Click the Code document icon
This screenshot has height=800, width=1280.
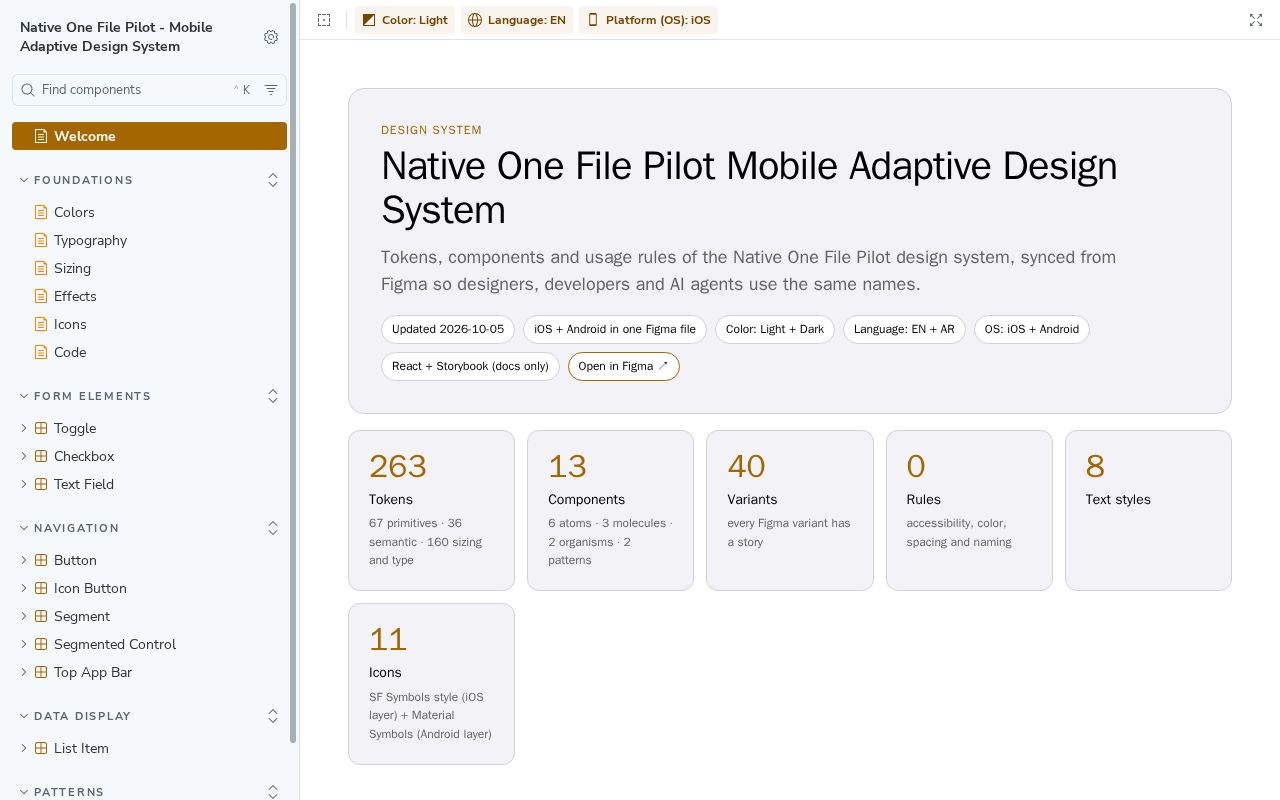[41, 352]
